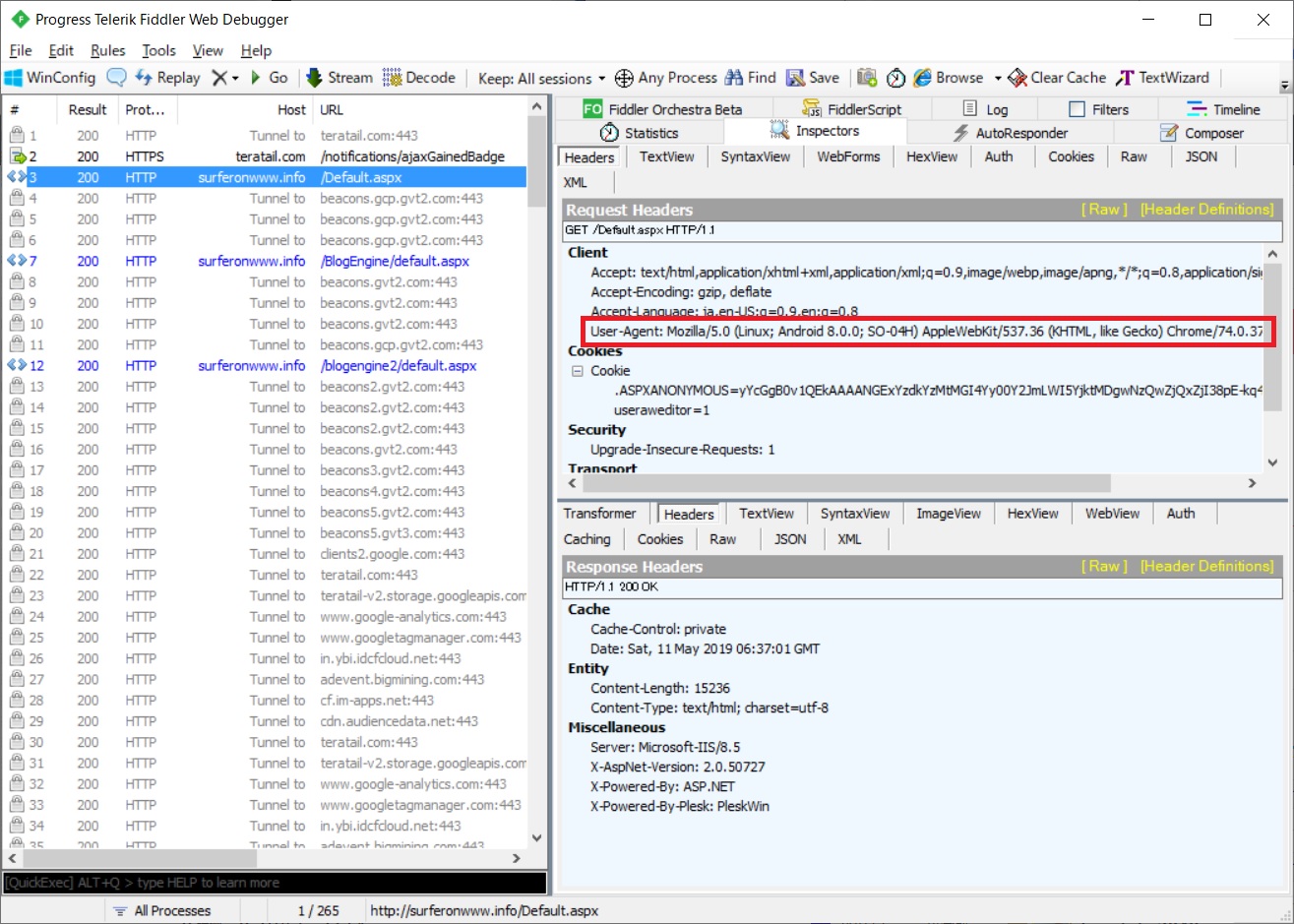1294x924 pixels.
Task: Collapse the Cookie tree node
Action: [578, 371]
